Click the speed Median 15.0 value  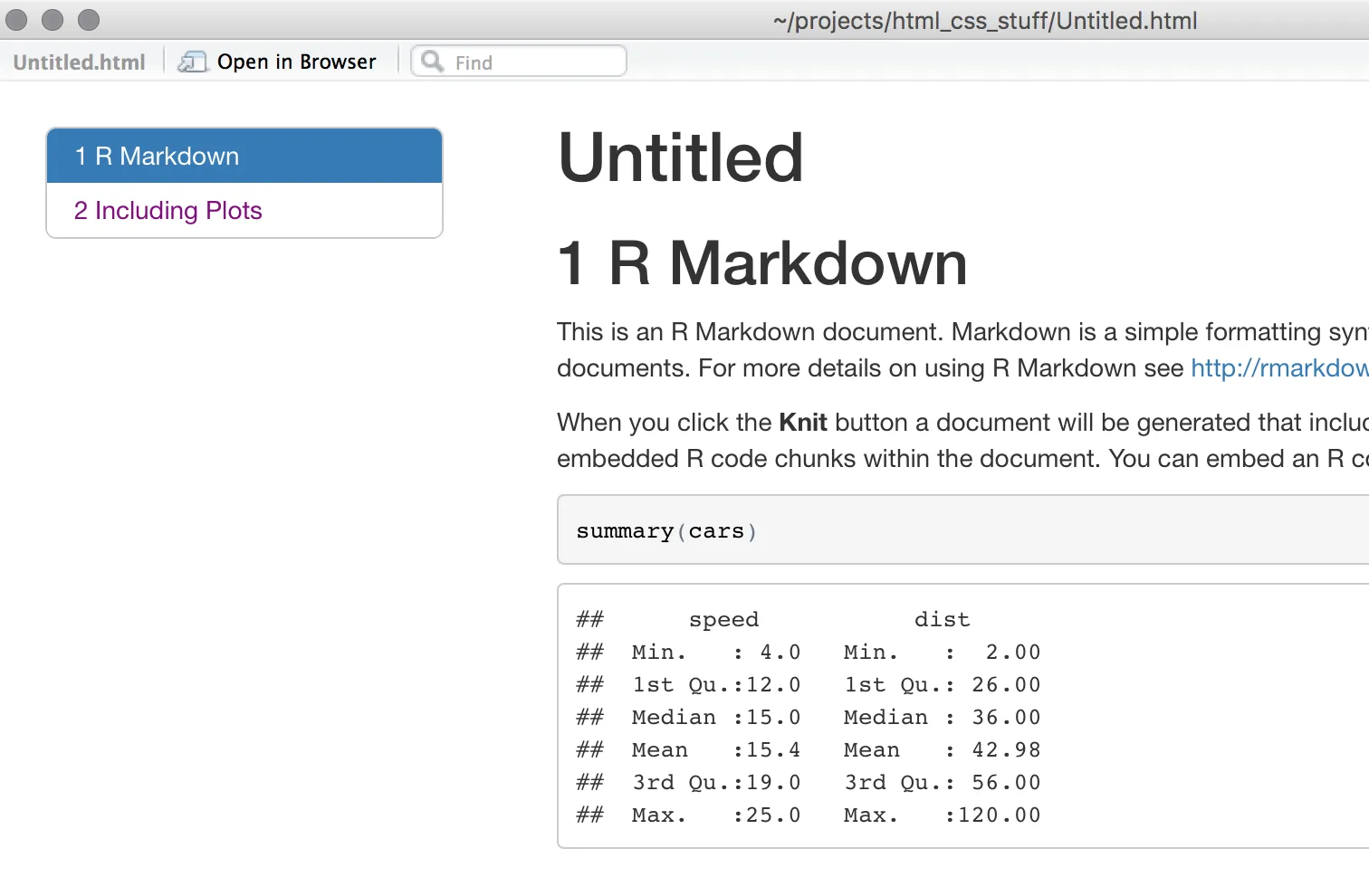click(x=773, y=718)
